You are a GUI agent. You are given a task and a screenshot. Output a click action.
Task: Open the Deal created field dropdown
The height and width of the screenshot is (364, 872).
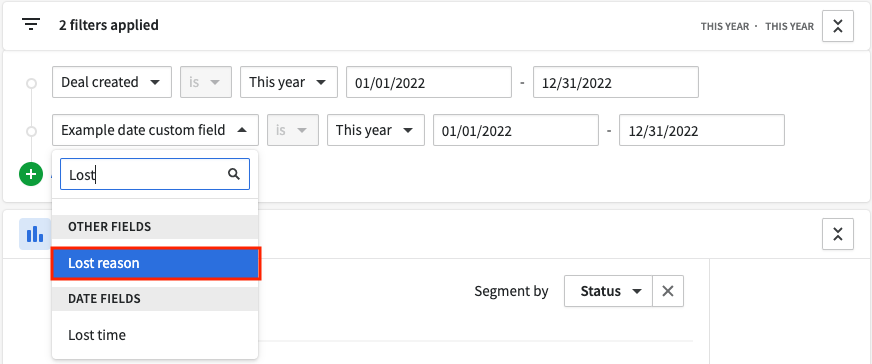click(112, 82)
